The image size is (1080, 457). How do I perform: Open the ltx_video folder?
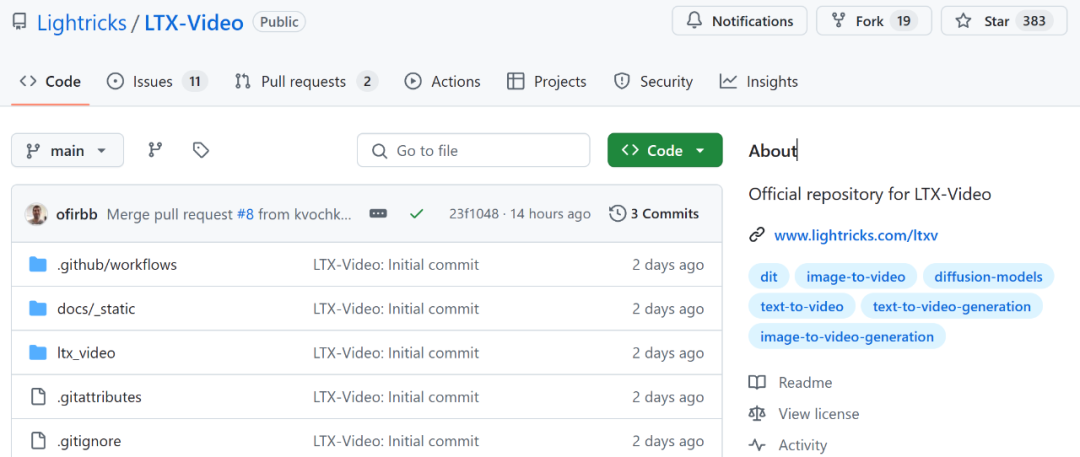[86, 353]
